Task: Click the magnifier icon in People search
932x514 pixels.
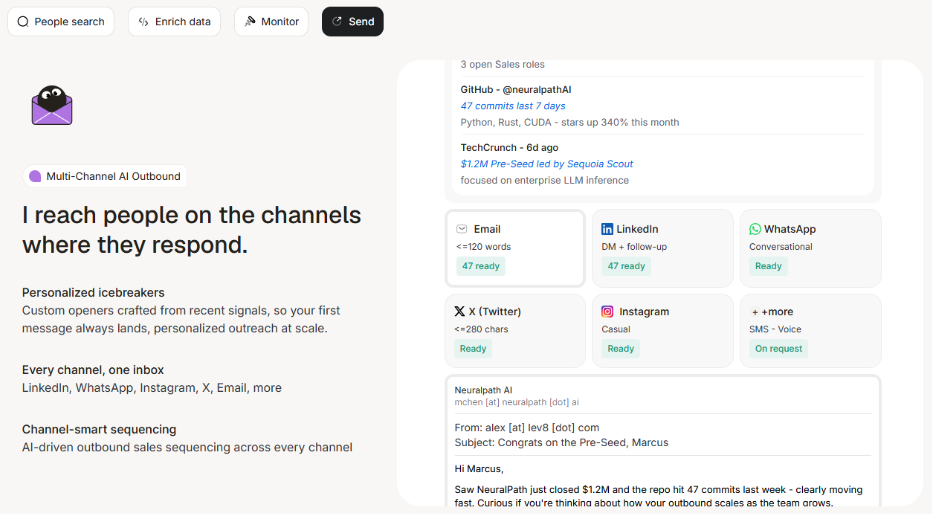Action: pos(23,22)
